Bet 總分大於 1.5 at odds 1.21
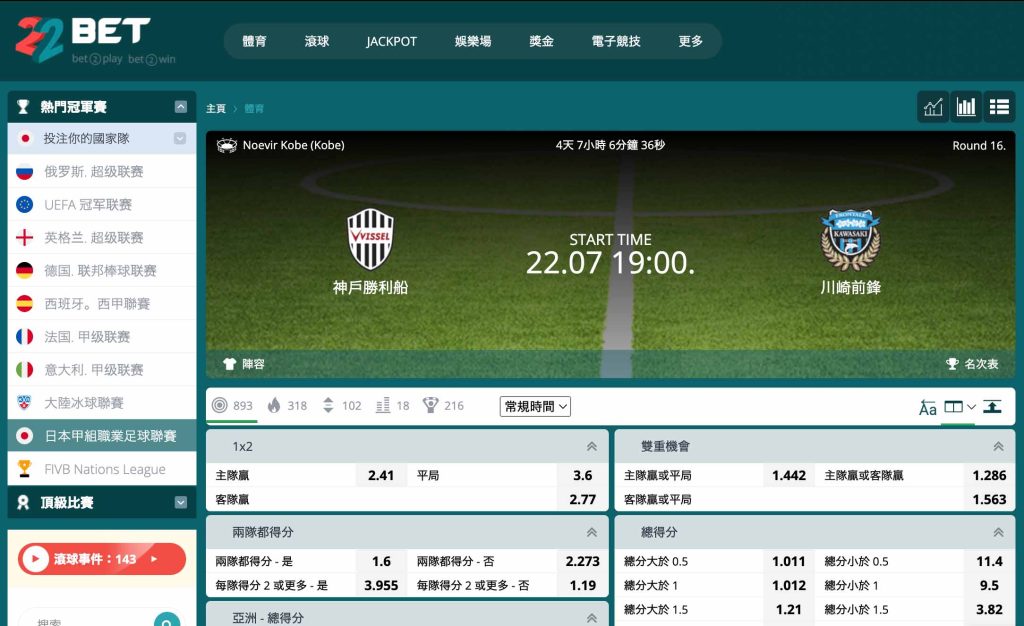Viewport: 1024px width, 626px height. click(x=789, y=609)
